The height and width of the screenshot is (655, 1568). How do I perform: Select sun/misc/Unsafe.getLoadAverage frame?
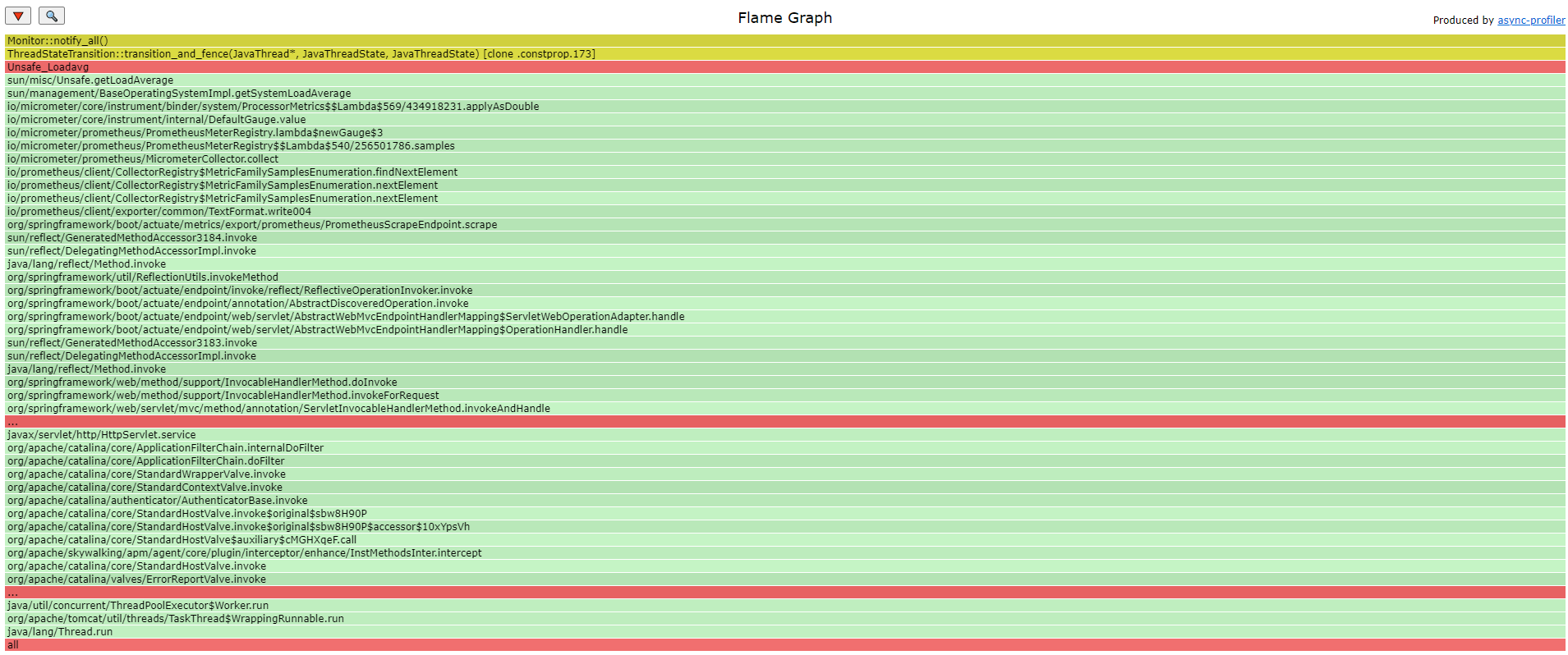pos(784,80)
